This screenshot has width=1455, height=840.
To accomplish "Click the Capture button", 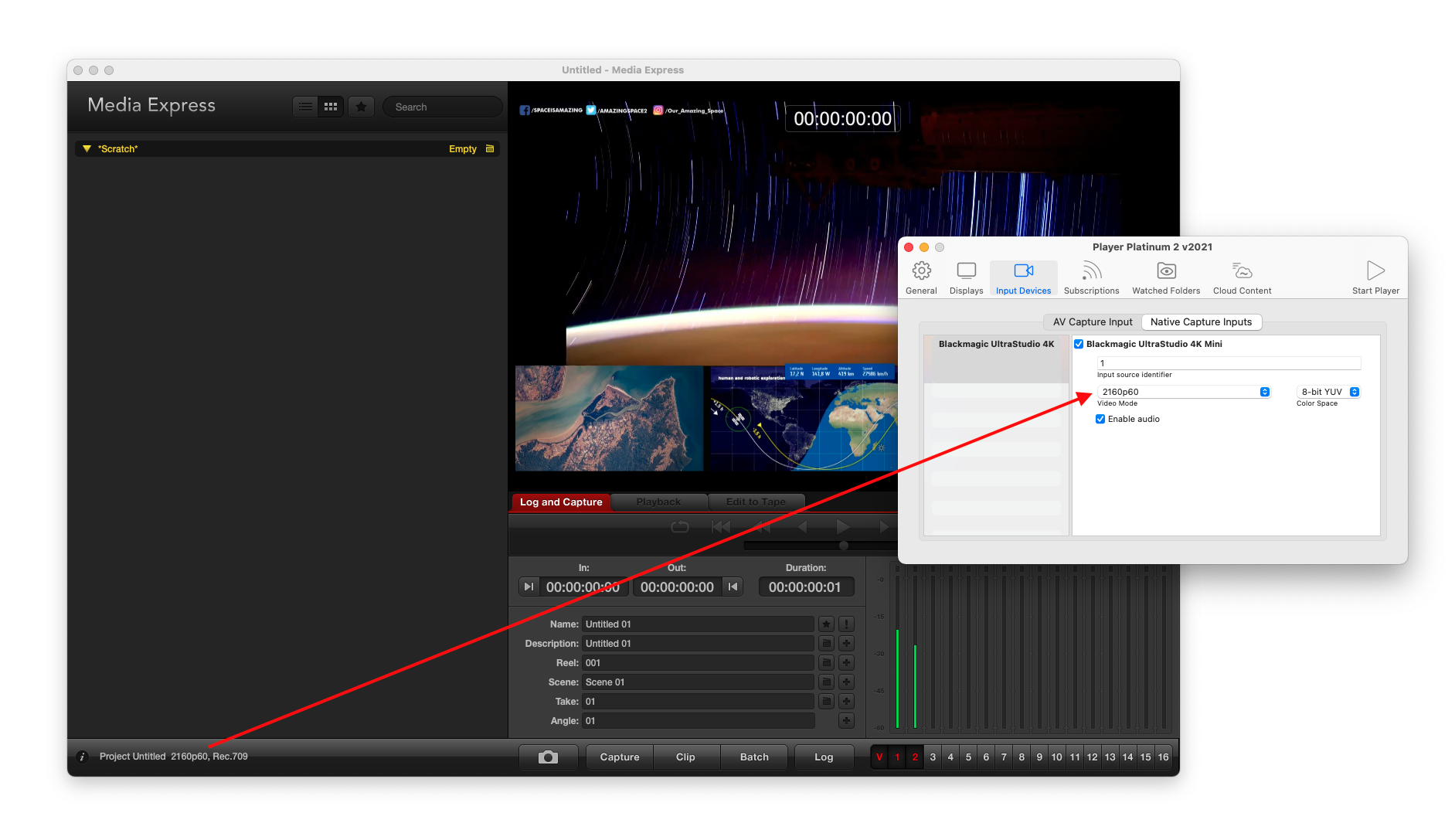I will 620,757.
